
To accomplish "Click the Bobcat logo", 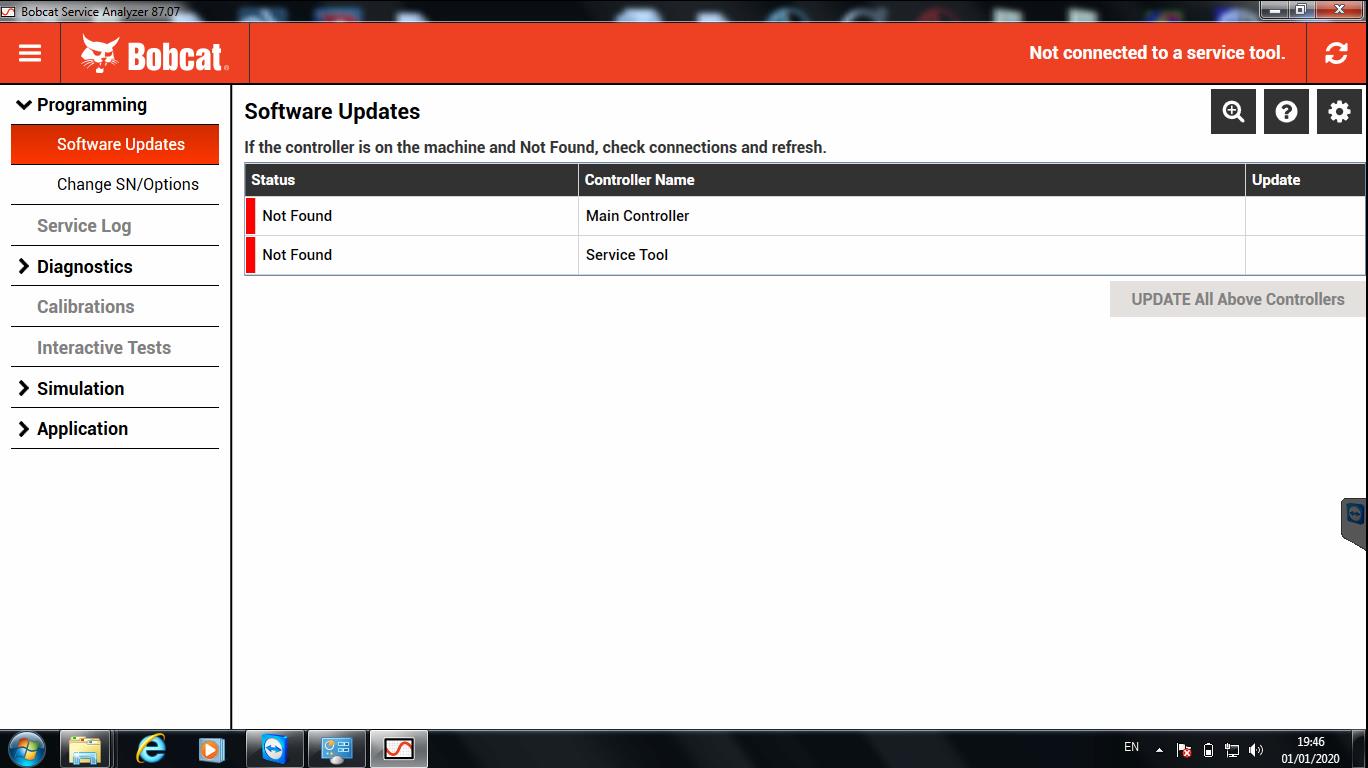I will [x=155, y=54].
